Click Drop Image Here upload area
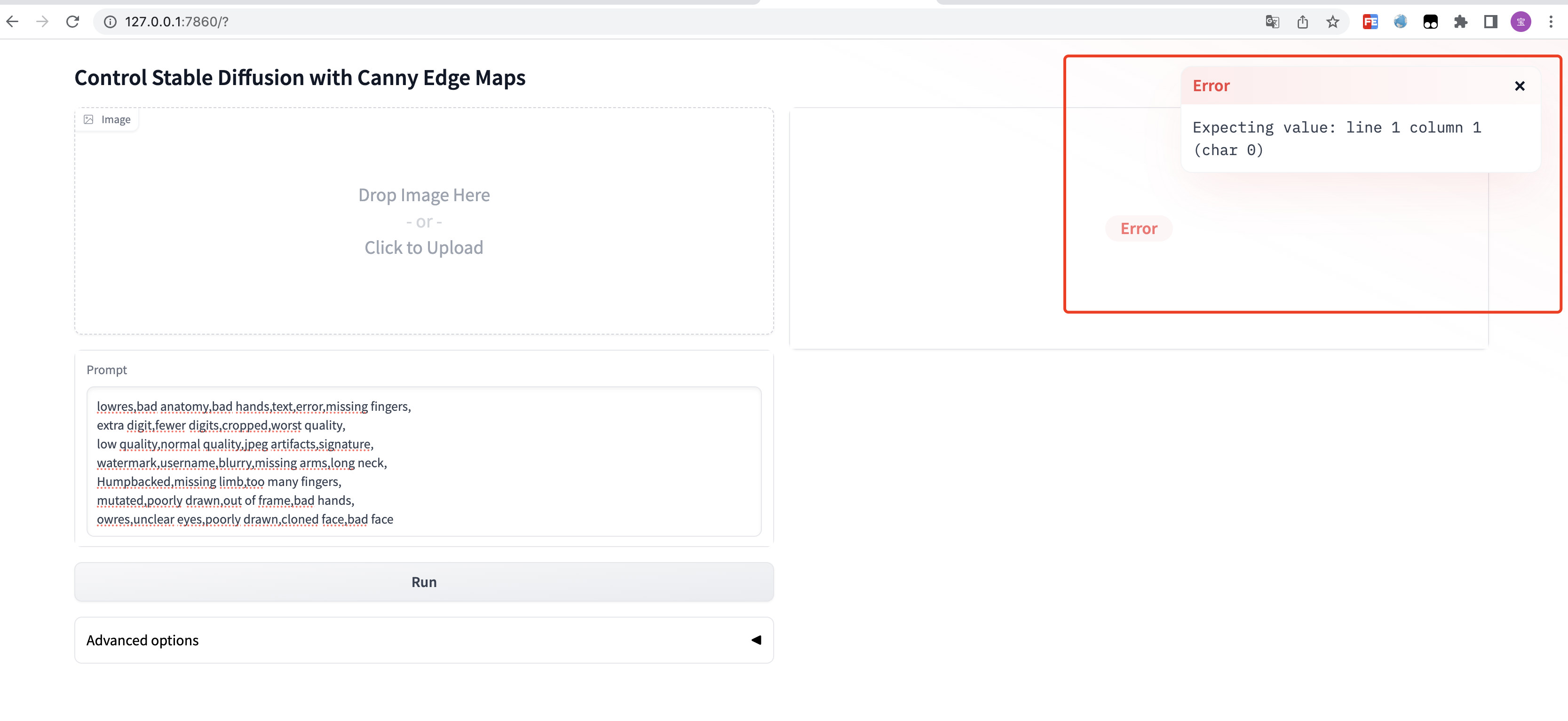 coord(424,221)
